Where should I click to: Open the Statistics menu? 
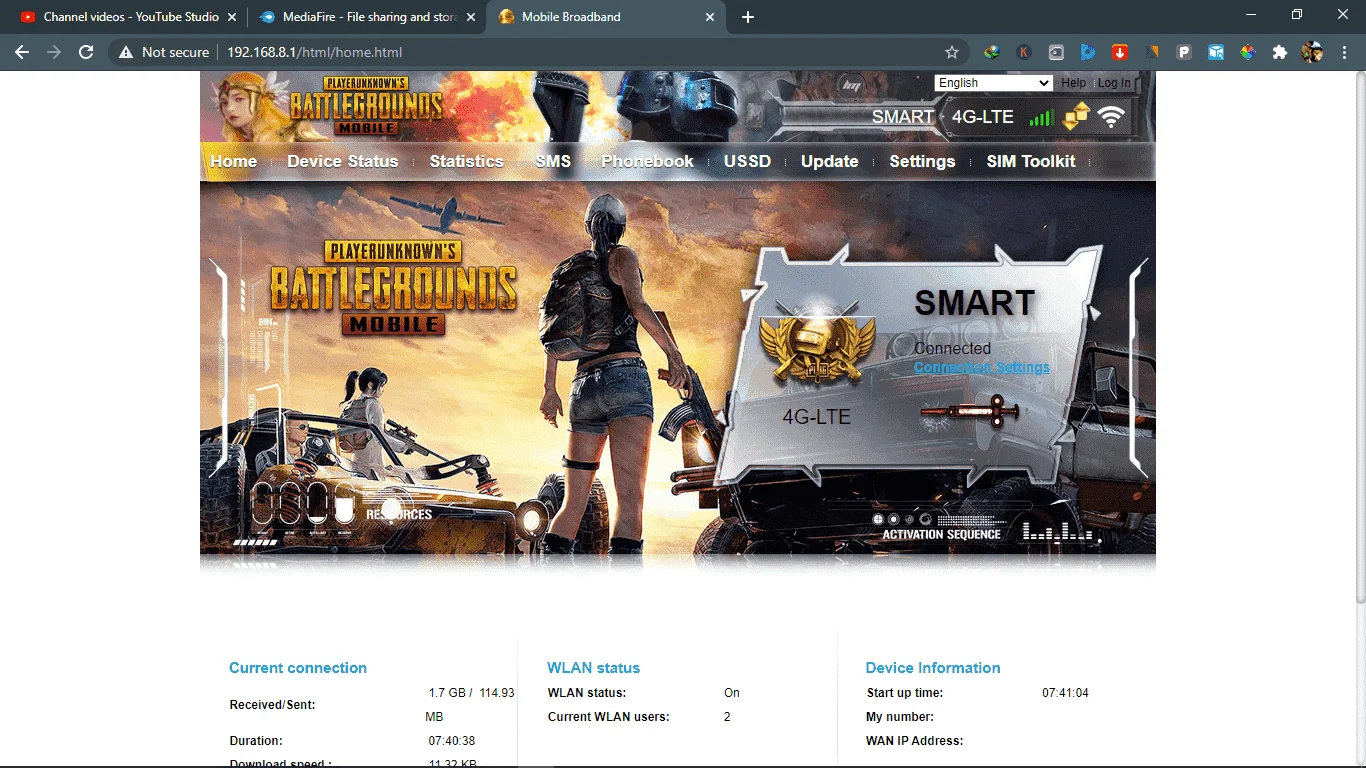(x=467, y=161)
